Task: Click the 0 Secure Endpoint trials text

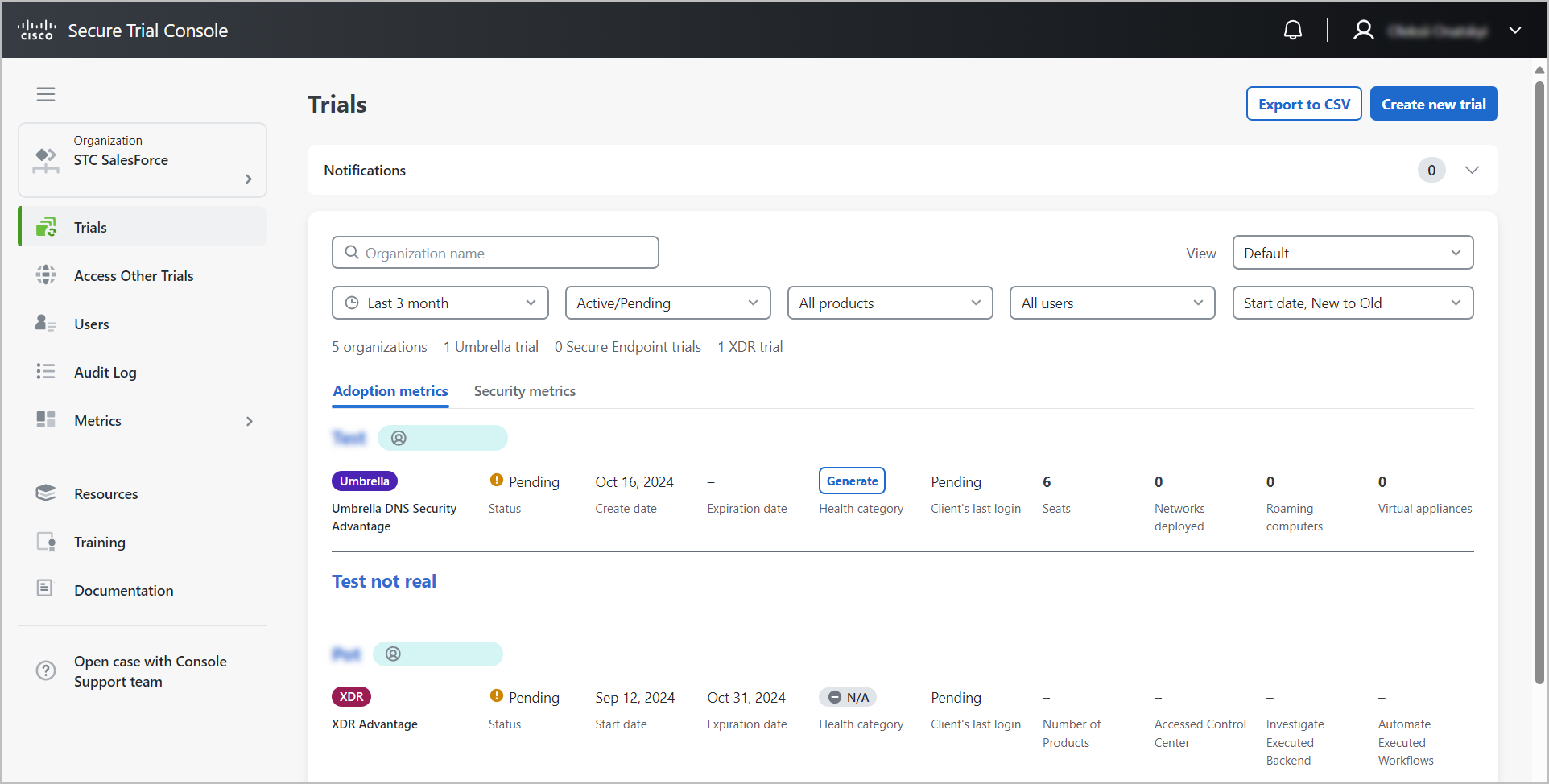Action: [x=628, y=347]
